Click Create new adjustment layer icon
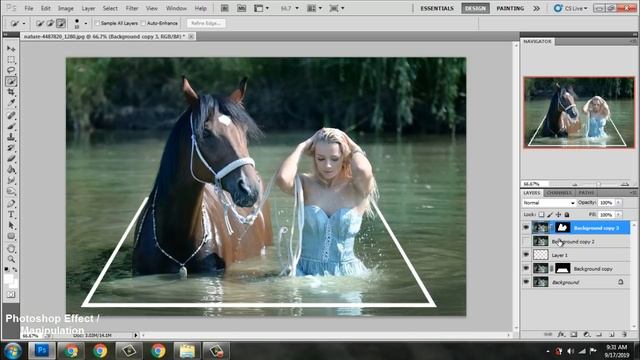Viewport: 640px width, 360px height. tap(587, 334)
